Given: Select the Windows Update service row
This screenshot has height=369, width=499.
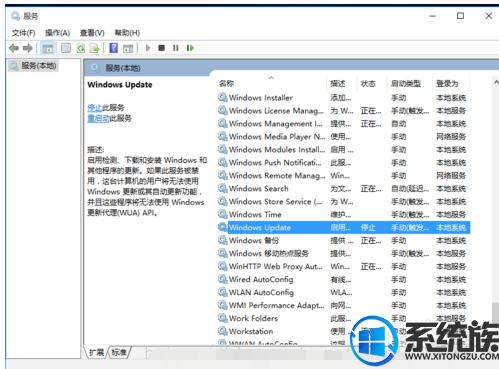Looking at the screenshot, I should [343, 228].
